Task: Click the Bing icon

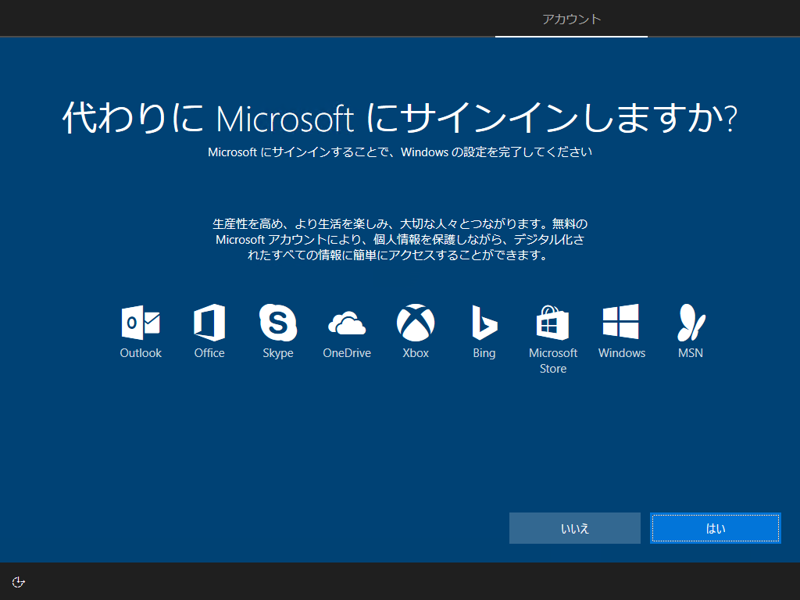Action: [484, 322]
